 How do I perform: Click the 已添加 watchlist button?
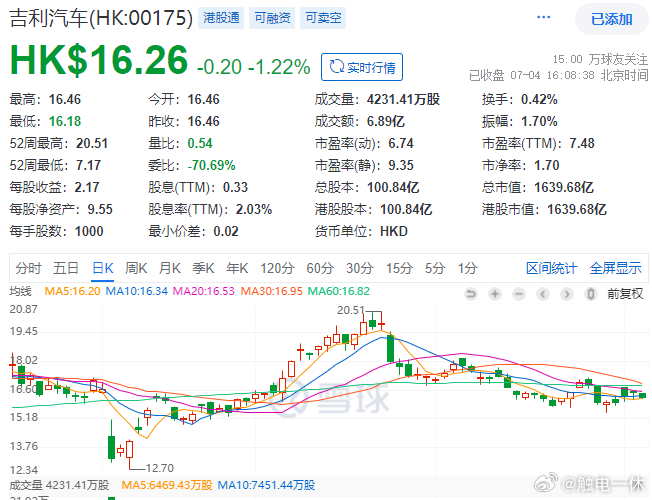coord(612,19)
